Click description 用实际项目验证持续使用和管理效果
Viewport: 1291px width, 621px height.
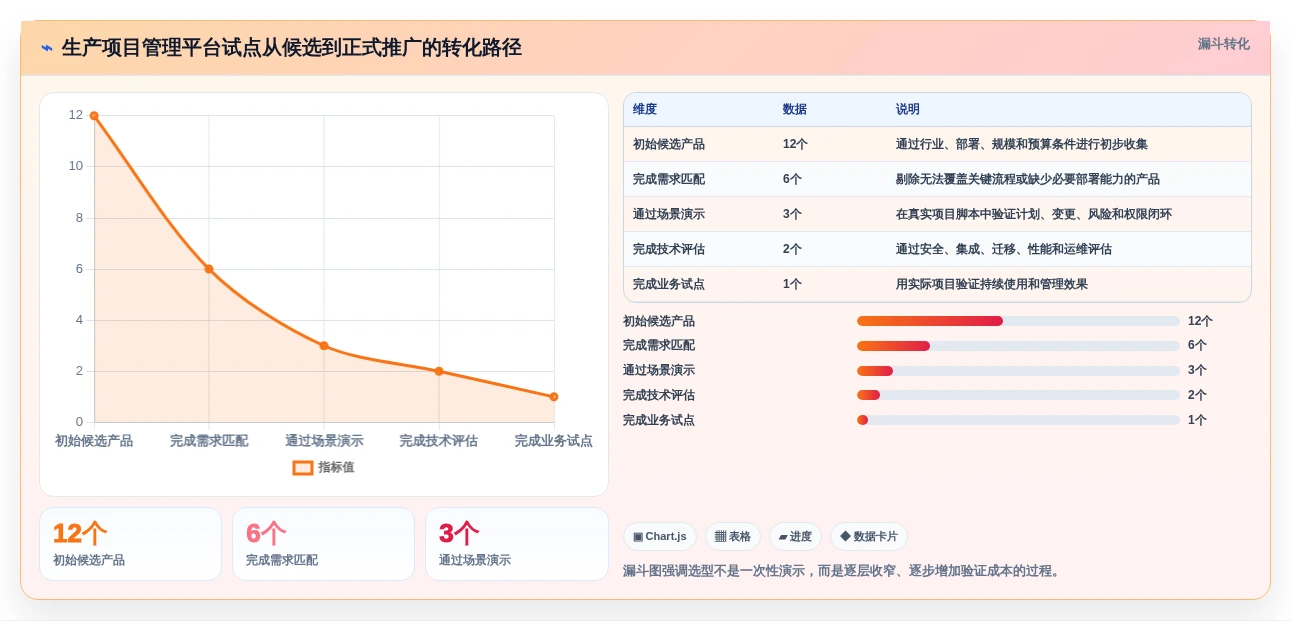[992, 284]
